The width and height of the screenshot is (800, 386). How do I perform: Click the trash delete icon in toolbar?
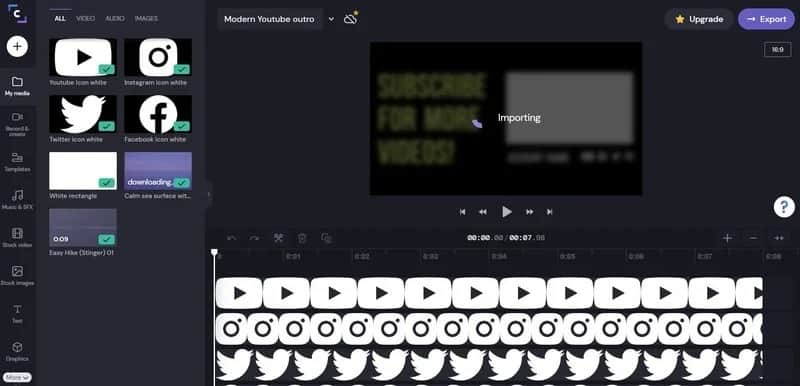(302, 238)
